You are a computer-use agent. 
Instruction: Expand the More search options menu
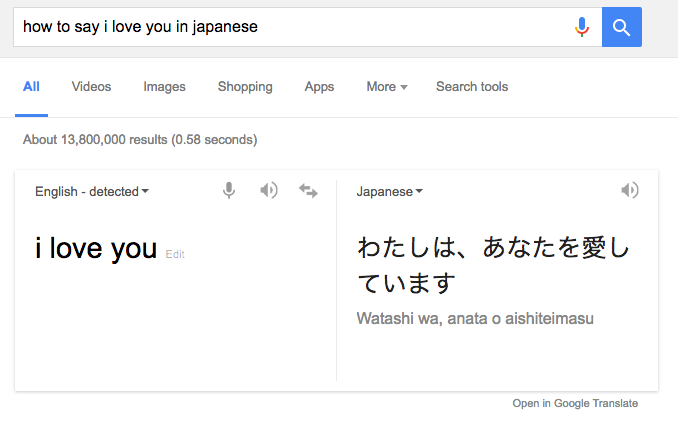coord(386,87)
